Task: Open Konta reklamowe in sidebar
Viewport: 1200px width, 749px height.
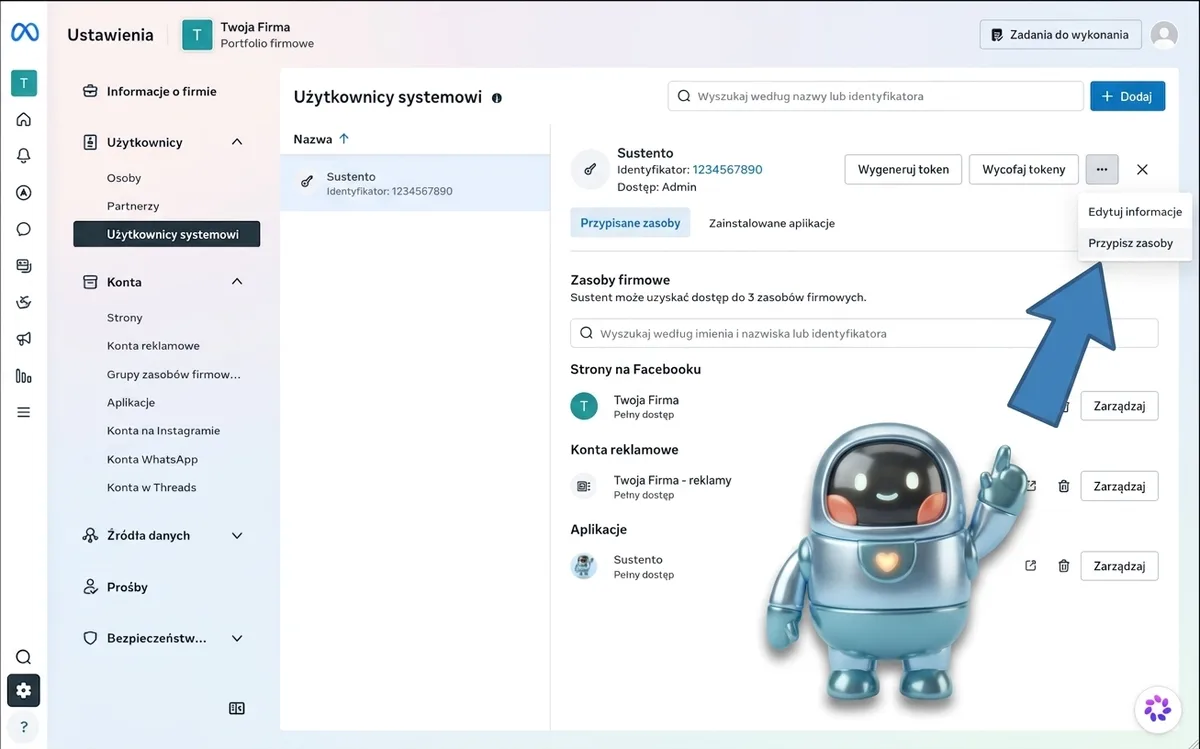Action: (x=153, y=346)
